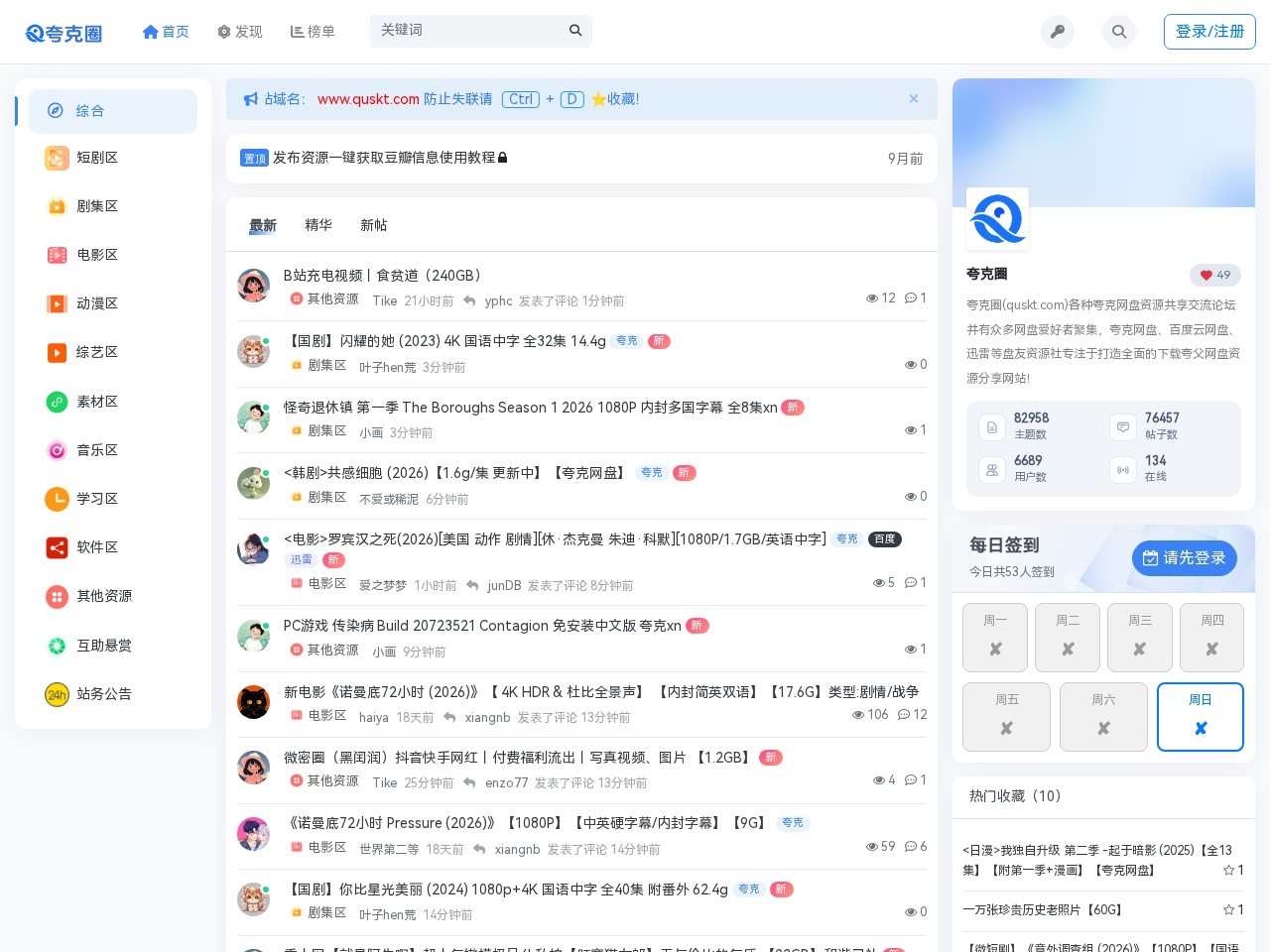
Task: Click 请先登录 sign-in button
Action: coord(1185,558)
